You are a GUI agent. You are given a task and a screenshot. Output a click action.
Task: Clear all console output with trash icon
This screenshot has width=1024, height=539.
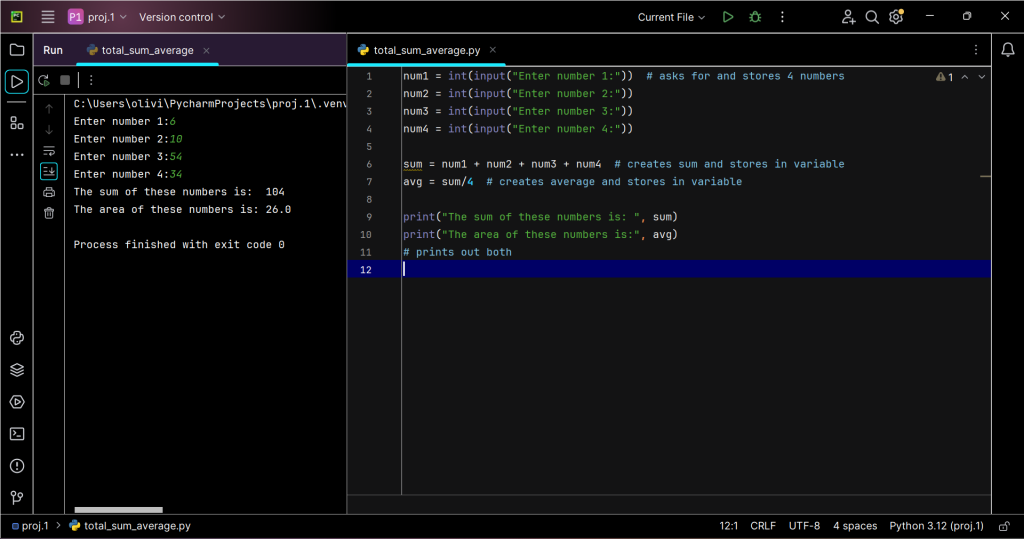[x=49, y=213]
